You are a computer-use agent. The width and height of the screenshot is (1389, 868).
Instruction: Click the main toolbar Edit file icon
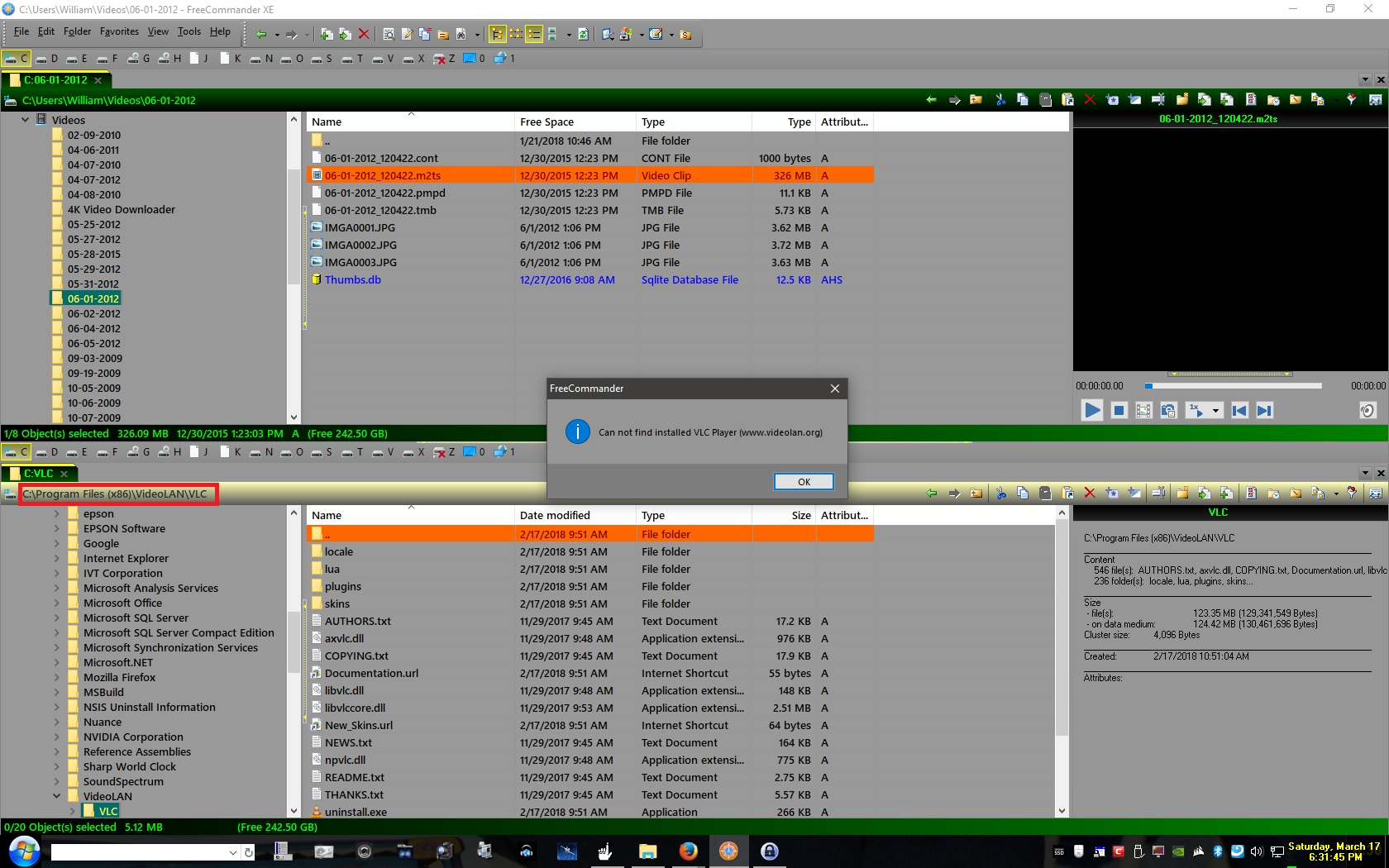pos(407,35)
